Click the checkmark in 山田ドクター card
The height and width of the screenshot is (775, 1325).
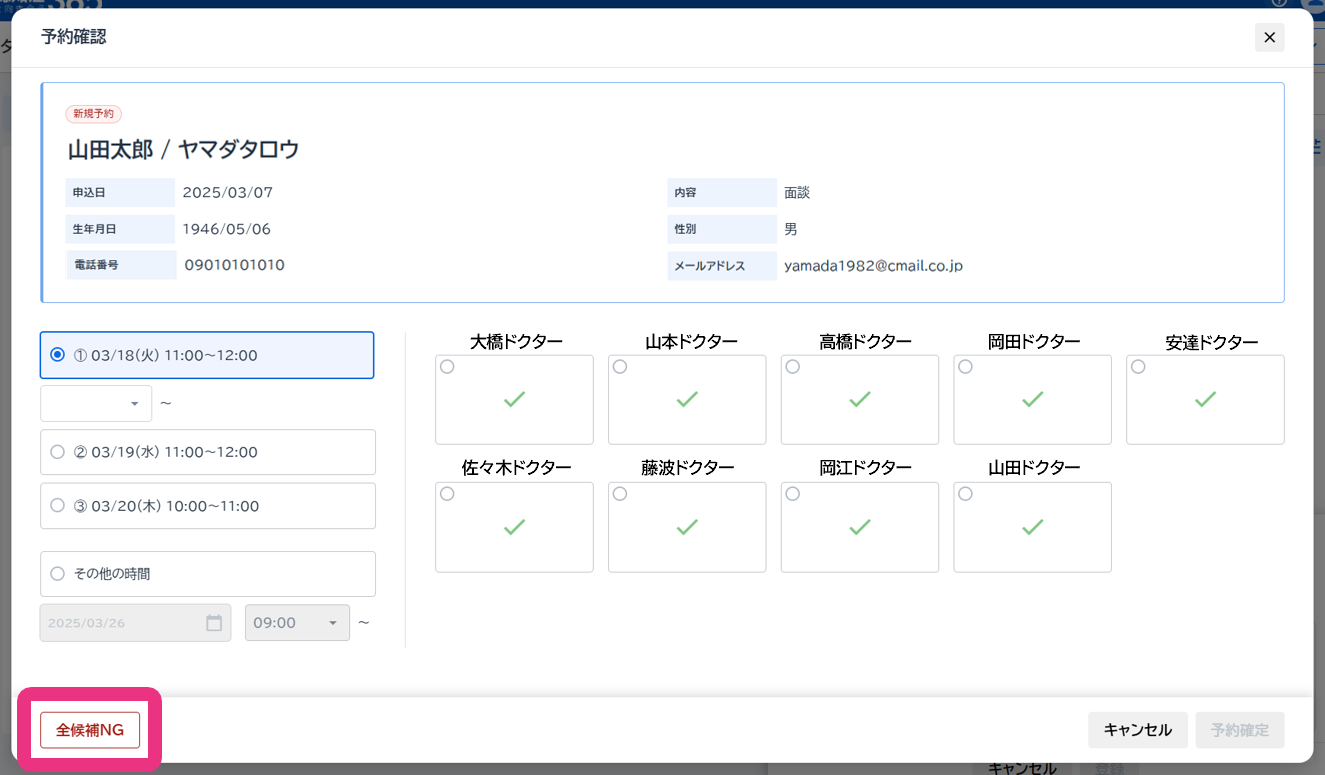pyautogui.click(x=1032, y=527)
